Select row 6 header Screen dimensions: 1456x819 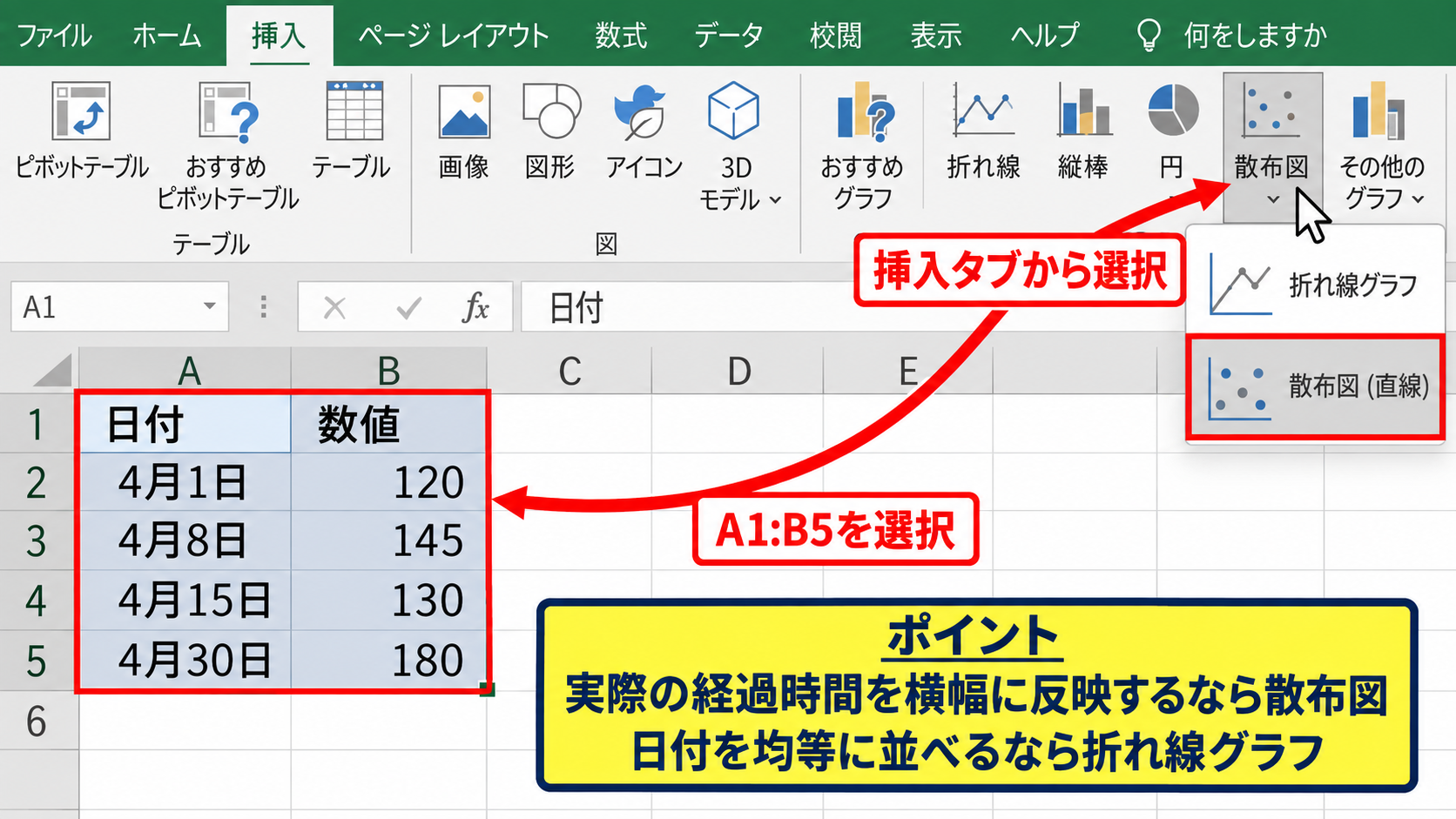coord(38,721)
